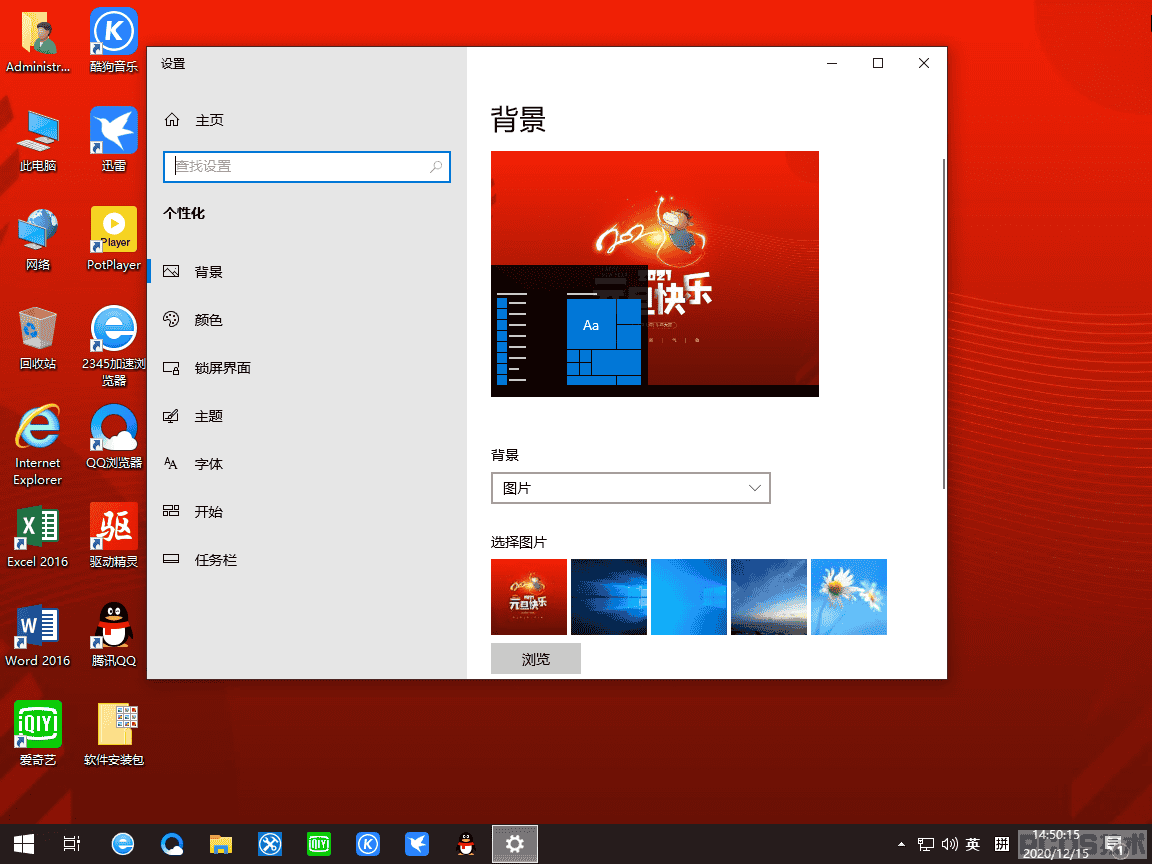The image size is (1152, 864).
Task: Select the 腾讯QQ desktop icon
Action: 114,636
